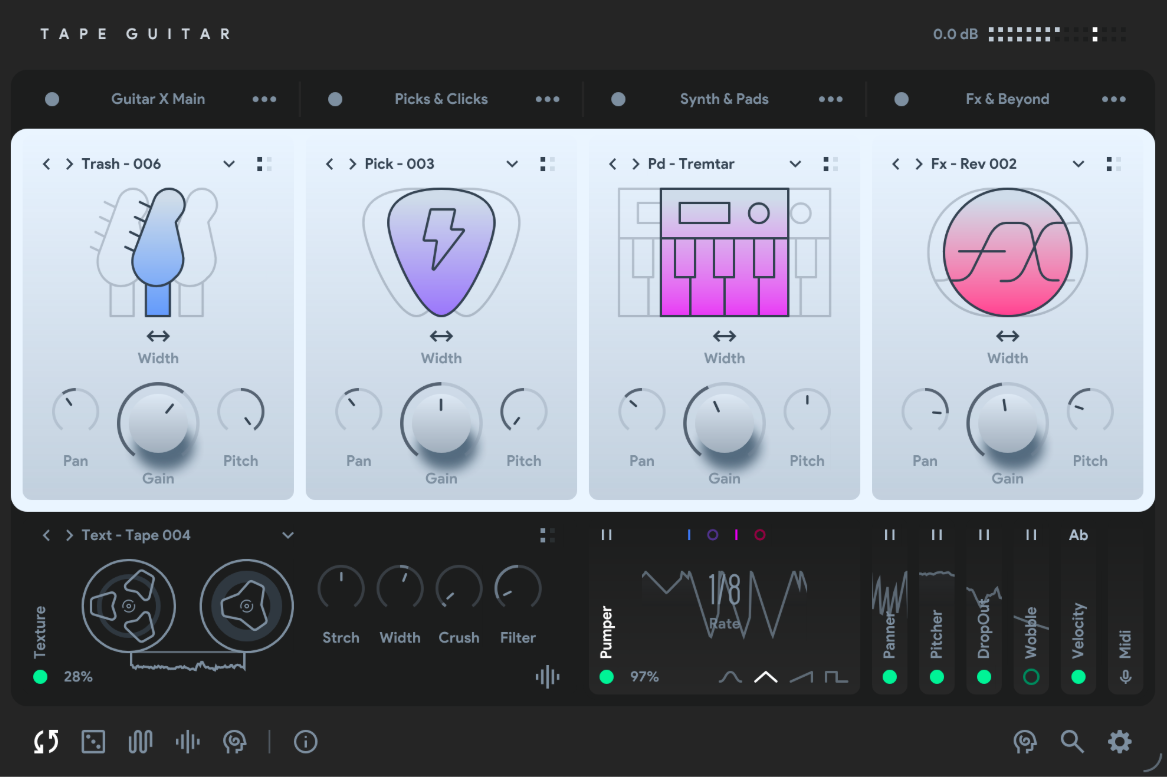Image resolution: width=1167 pixels, height=777 pixels.
Task: Toggle the Synth & Pads layer dot
Action: [618, 99]
